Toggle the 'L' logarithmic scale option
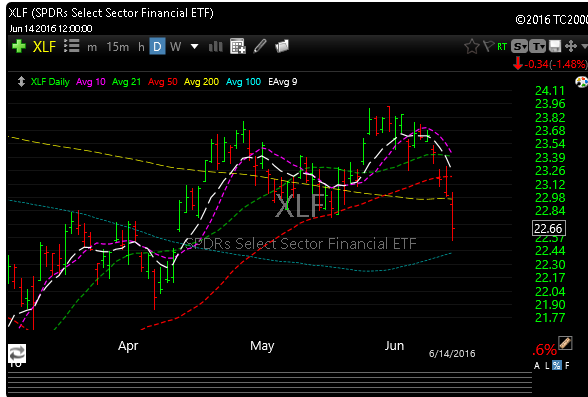588x397 pixels. click(547, 366)
